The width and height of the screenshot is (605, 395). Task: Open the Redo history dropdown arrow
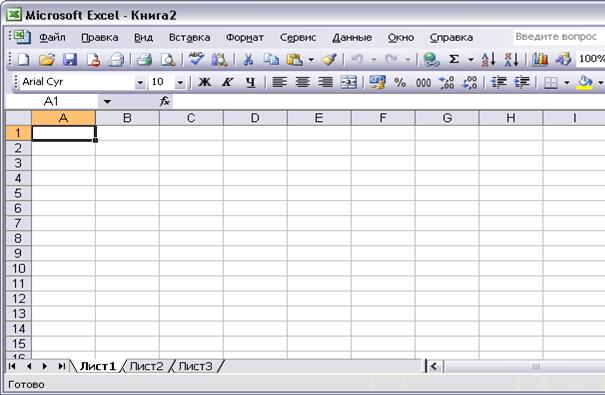(407, 60)
